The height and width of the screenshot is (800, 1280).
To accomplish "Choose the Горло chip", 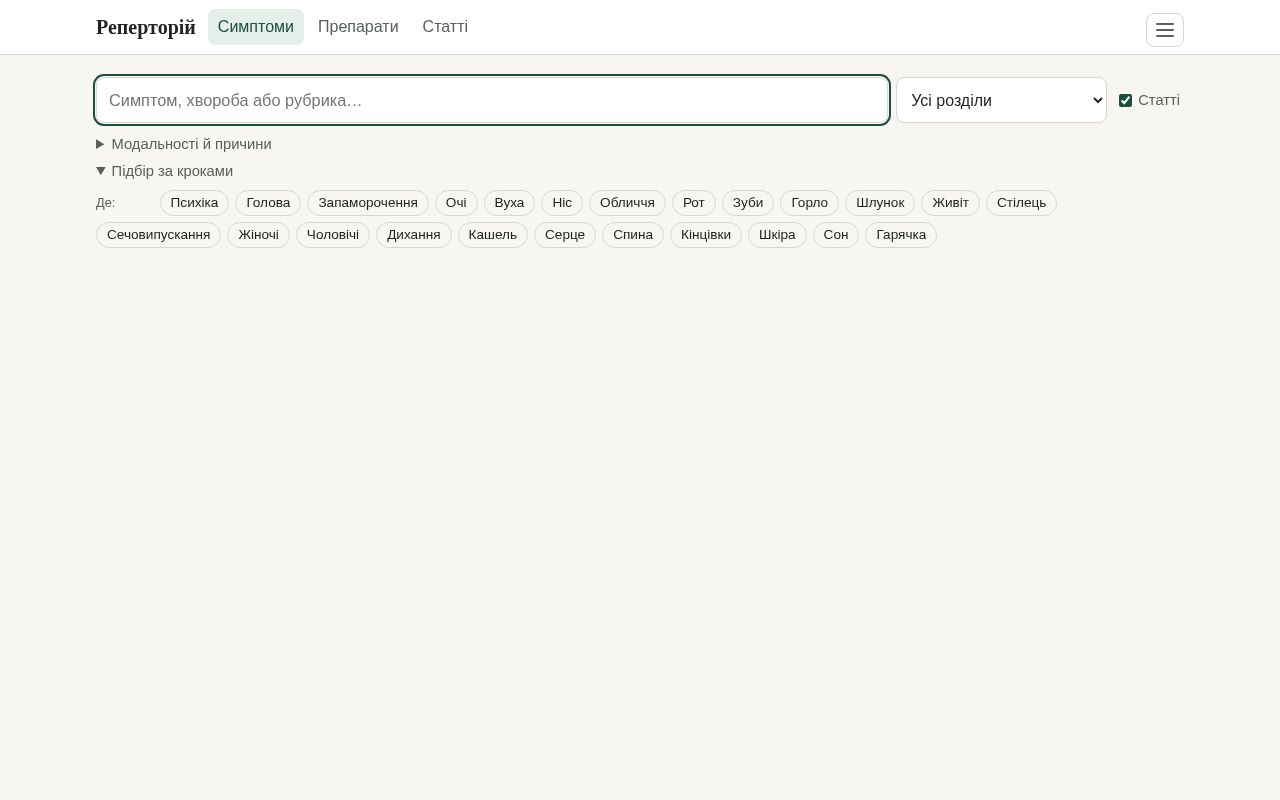I will point(809,203).
